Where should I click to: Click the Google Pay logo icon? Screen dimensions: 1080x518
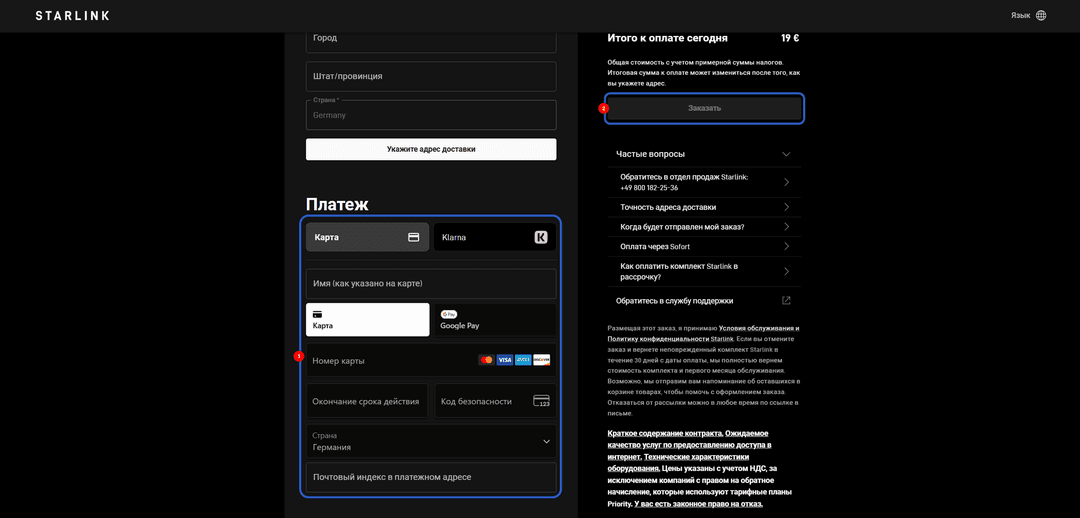pos(450,314)
